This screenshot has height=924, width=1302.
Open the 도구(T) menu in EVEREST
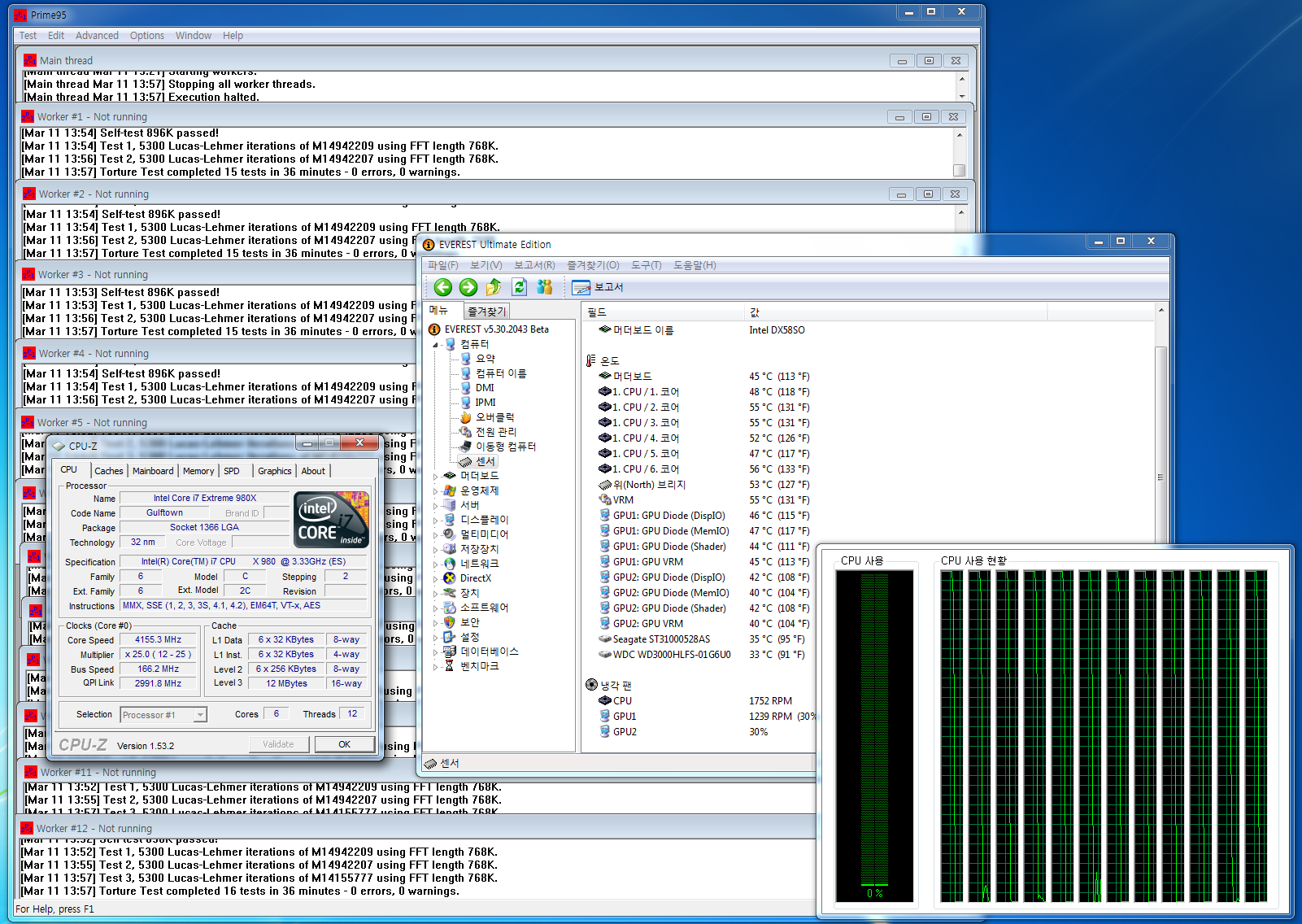pyautogui.click(x=646, y=265)
